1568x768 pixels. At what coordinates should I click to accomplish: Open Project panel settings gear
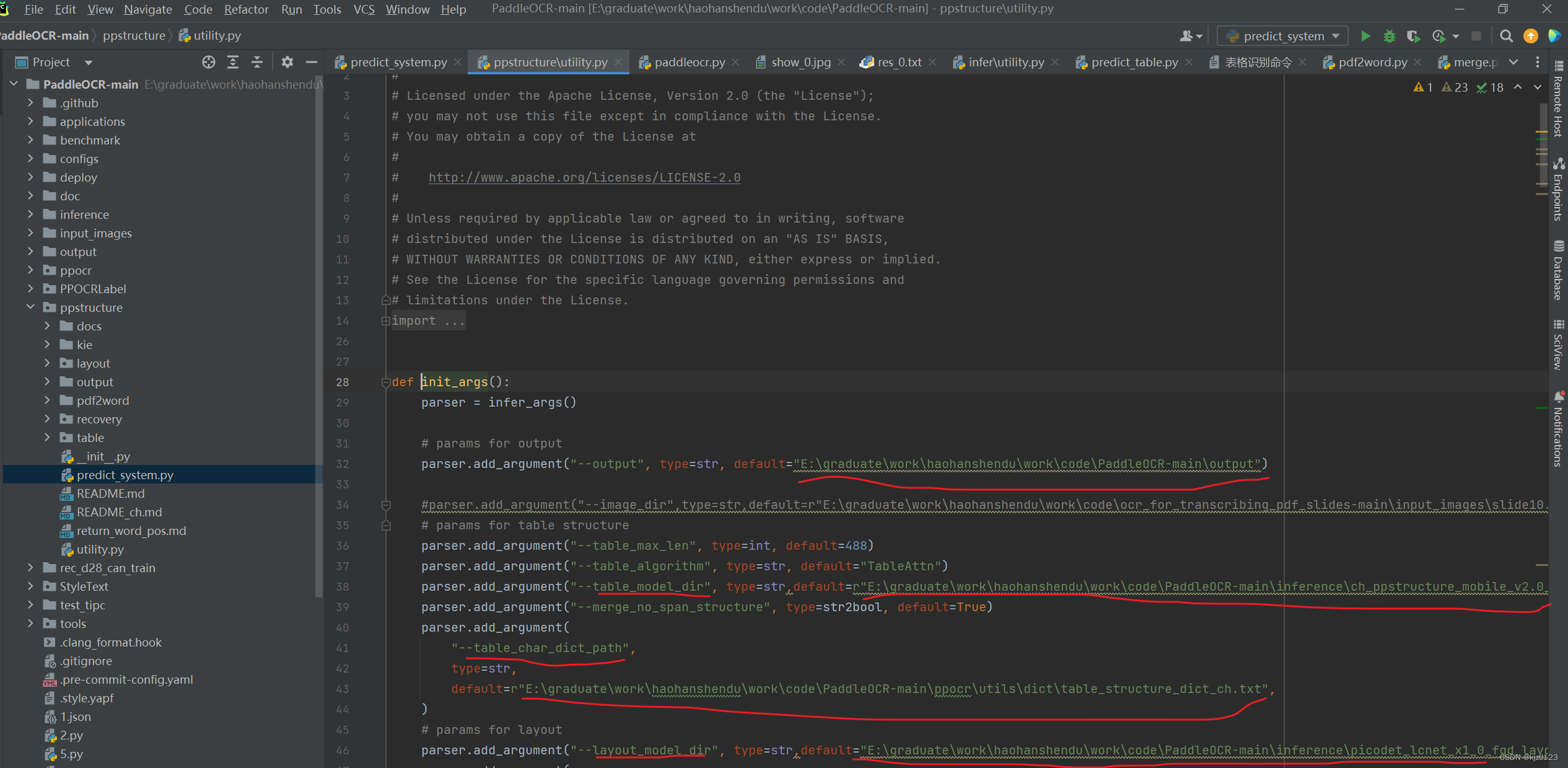click(287, 62)
